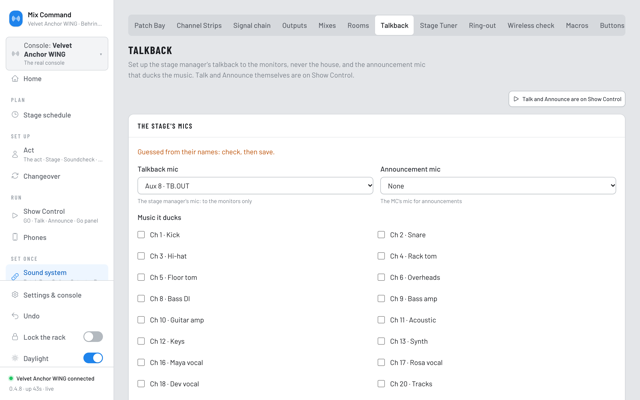The width and height of the screenshot is (640, 400).
Task: Select the Ch 9 - Bass amp checkbox
Action: tap(381, 298)
